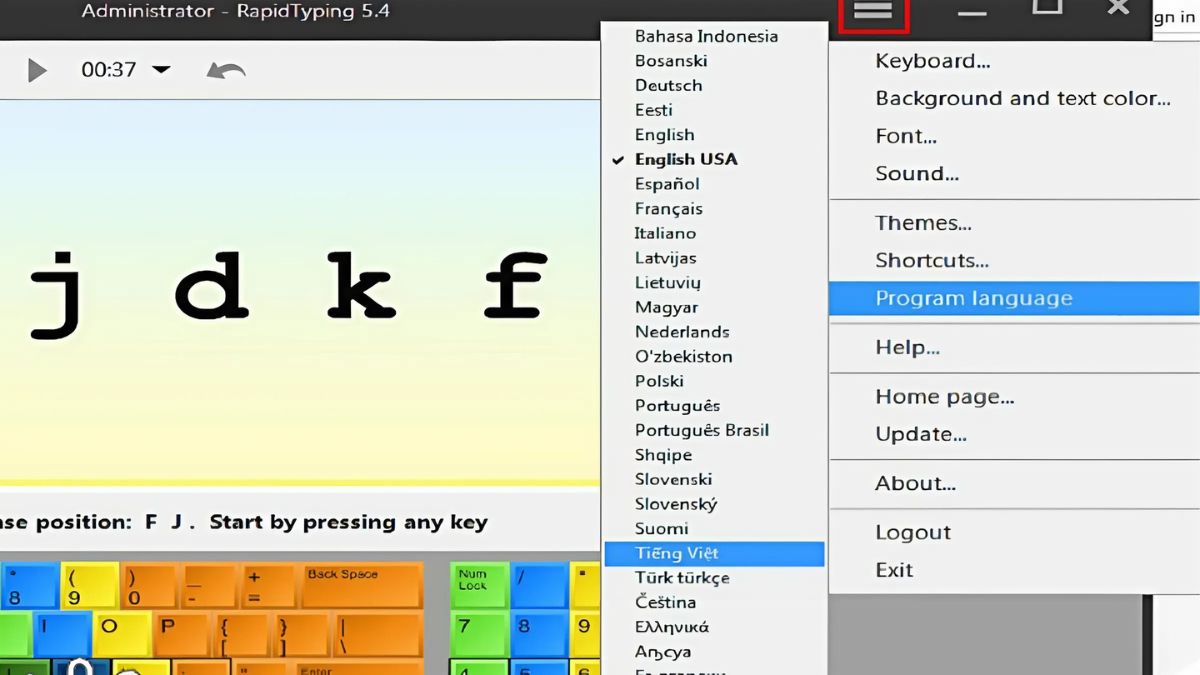
Task: Select Italiano language
Action: (665, 233)
